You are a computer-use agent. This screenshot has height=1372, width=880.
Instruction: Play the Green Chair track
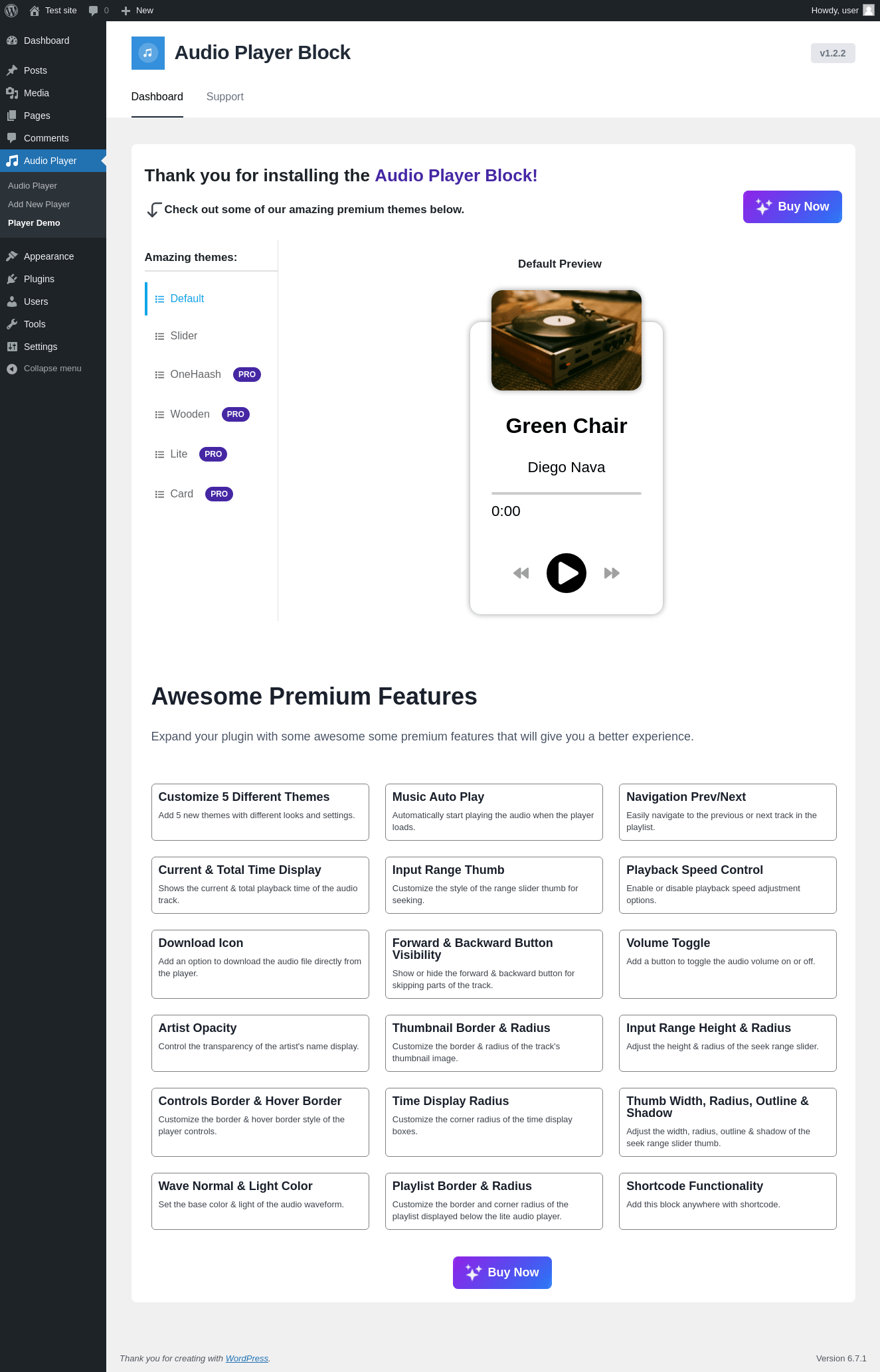(567, 573)
